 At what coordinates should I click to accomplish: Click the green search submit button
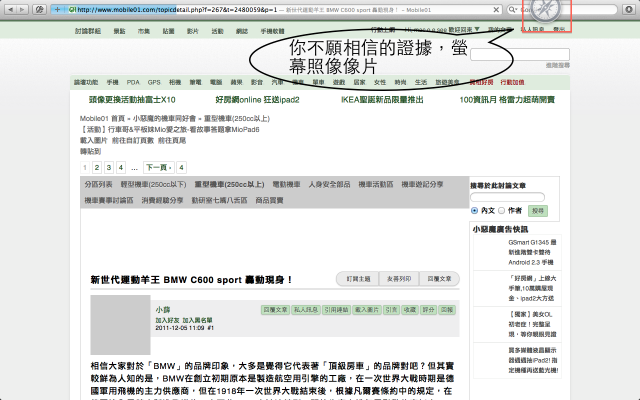538,211
